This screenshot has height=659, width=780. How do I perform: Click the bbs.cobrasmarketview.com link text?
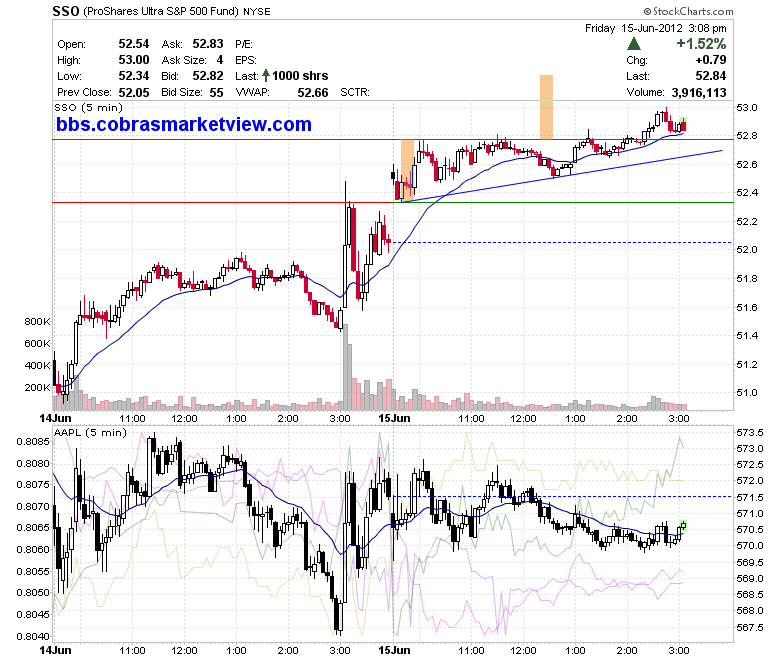coord(184,124)
